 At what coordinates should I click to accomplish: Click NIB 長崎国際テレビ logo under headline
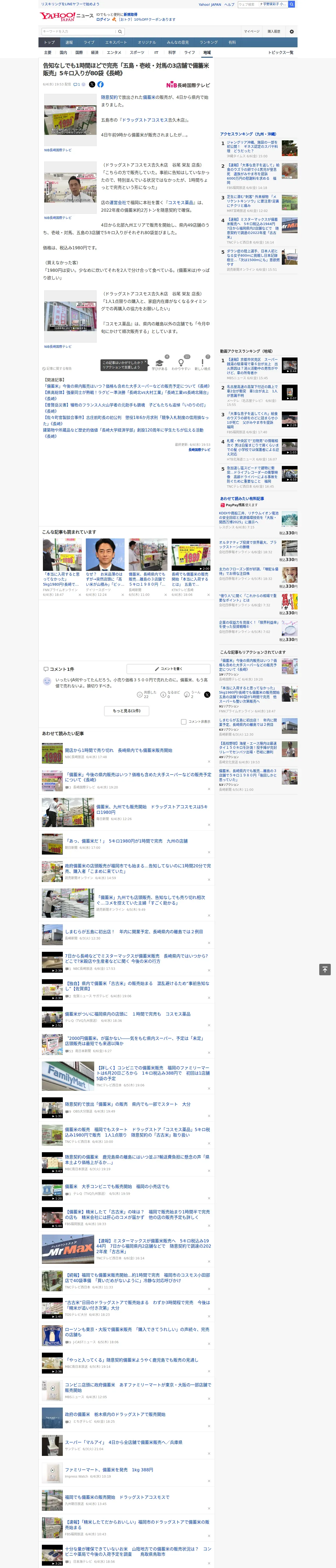click(188, 85)
